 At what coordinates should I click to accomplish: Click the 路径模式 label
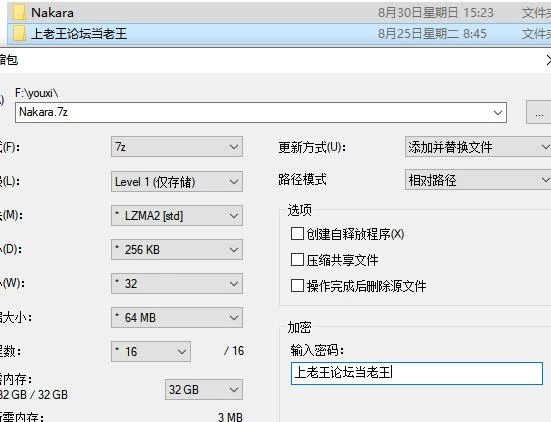click(302, 180)
